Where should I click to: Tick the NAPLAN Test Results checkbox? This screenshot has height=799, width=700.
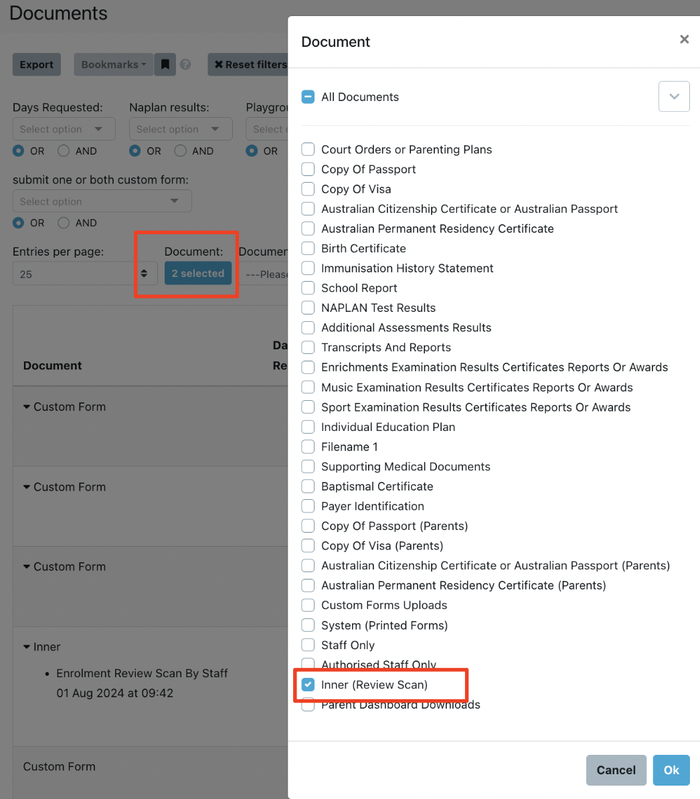pyautogui.click(x=308, y=308)
